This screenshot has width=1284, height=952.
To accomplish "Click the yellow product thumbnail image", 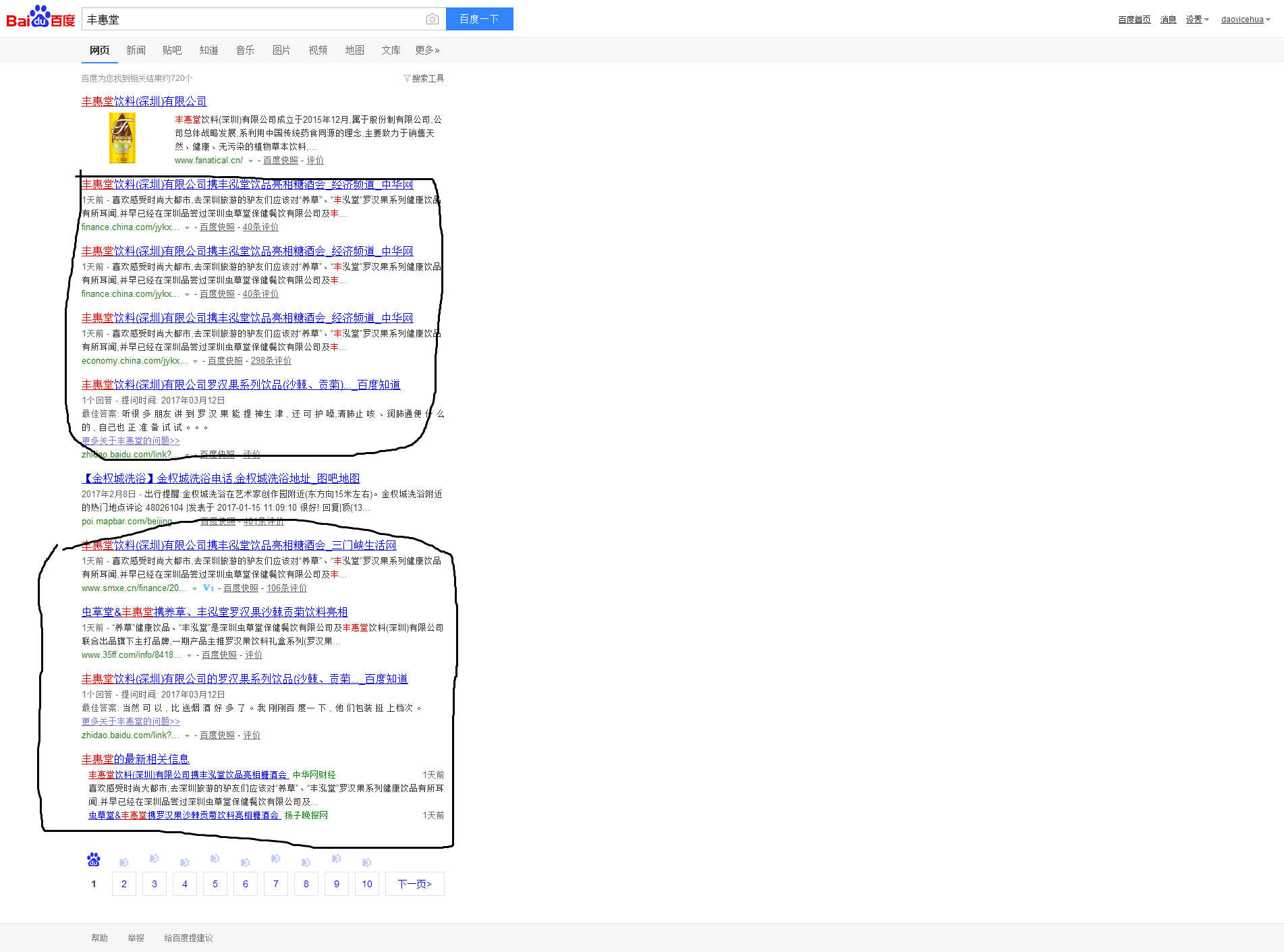I will pos(122,138).
